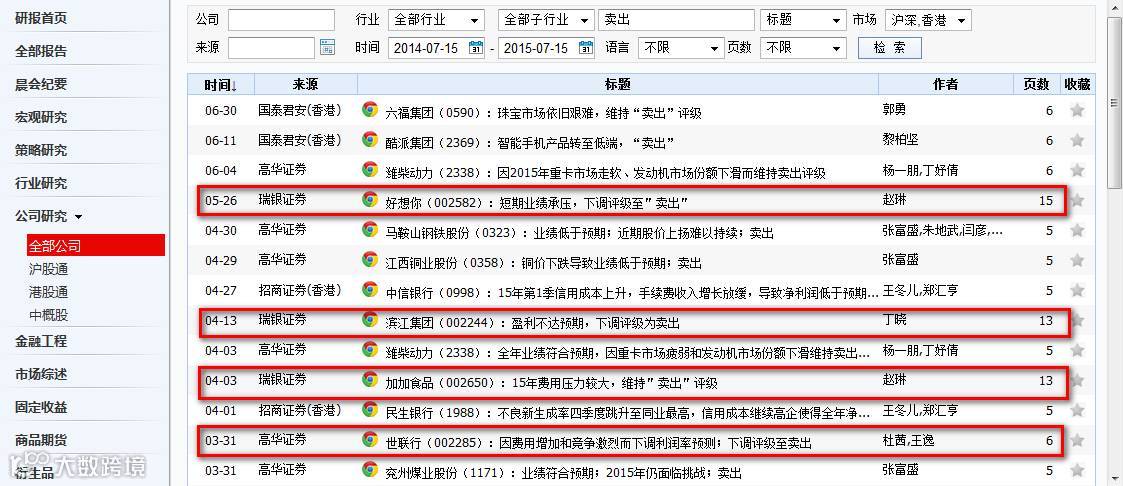
Task: Star the 中信银行 (0998) report
Action: pyautogui.click(x=1076, y=291)
